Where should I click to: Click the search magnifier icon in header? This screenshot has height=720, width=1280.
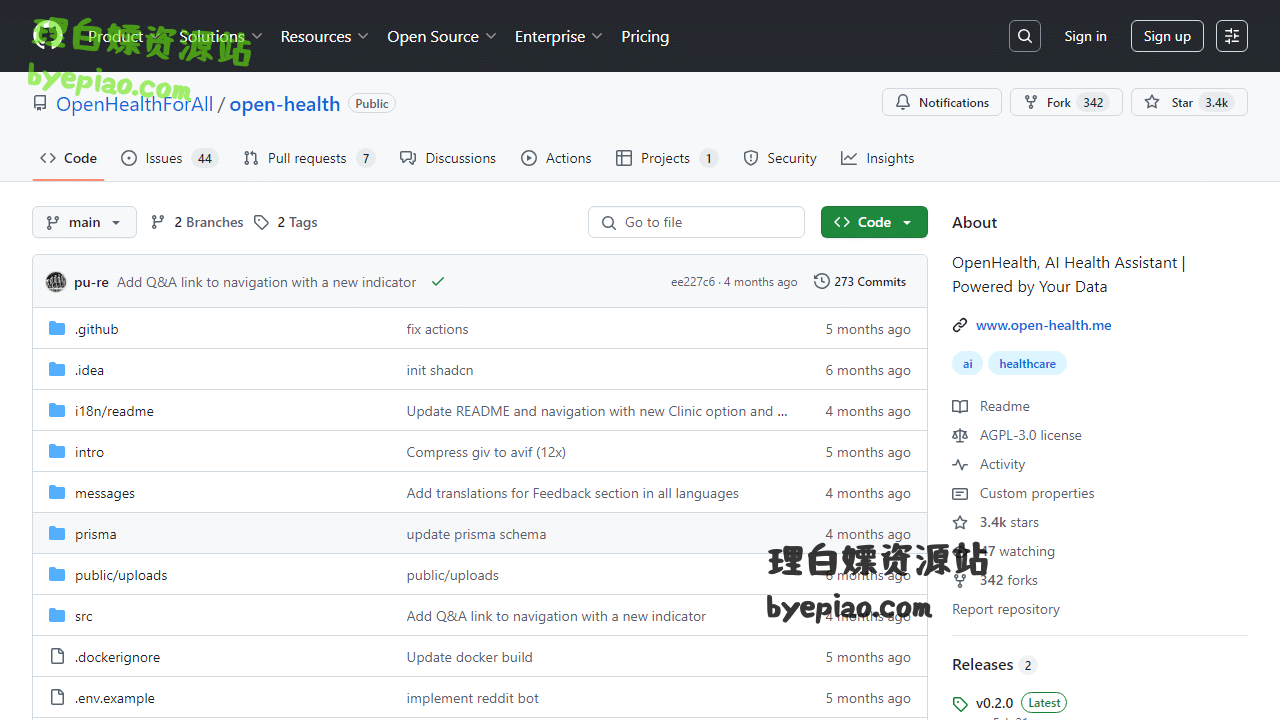point(1025,36)
